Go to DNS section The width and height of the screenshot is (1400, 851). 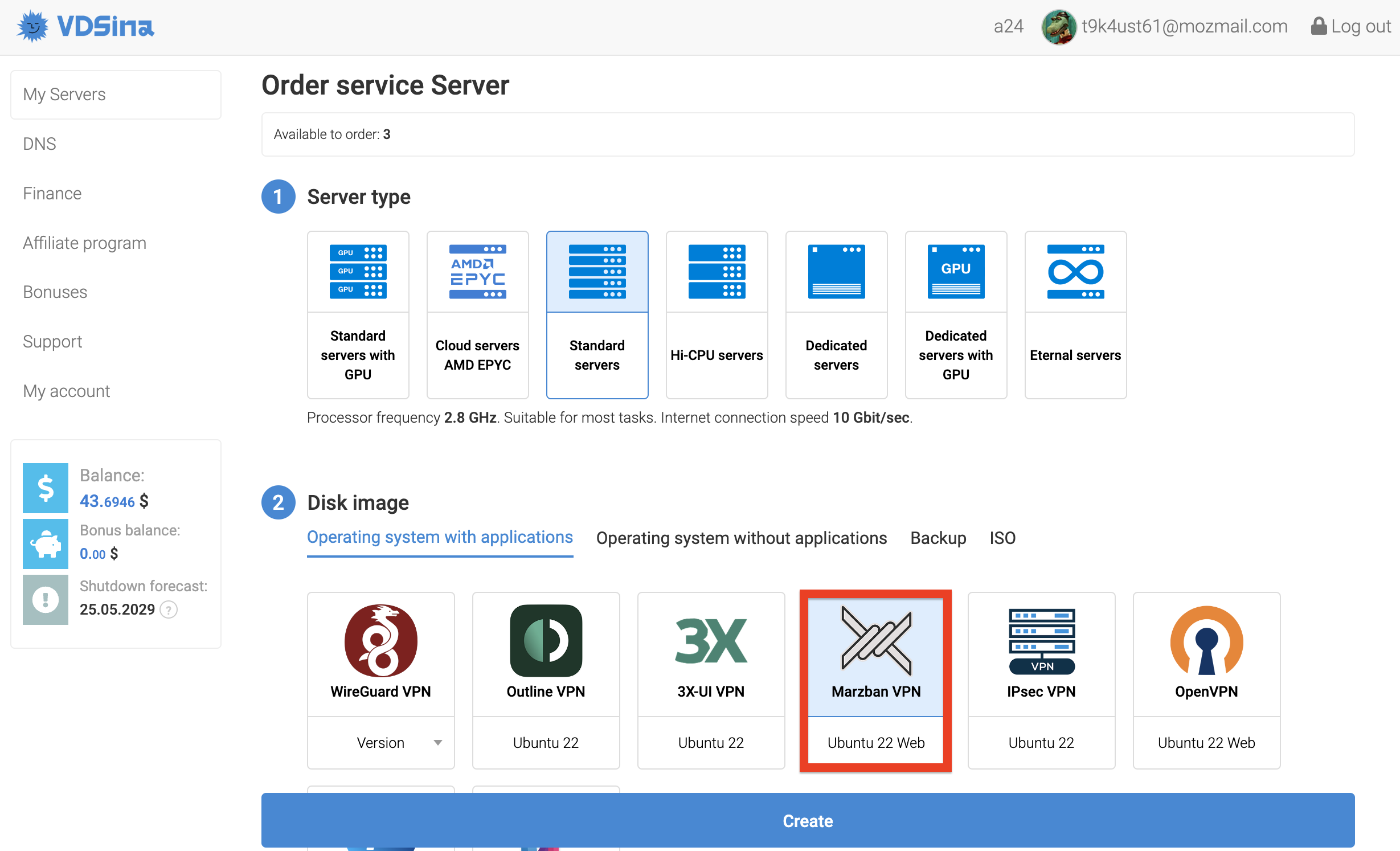pyautogui.click(x=39, y=144)
